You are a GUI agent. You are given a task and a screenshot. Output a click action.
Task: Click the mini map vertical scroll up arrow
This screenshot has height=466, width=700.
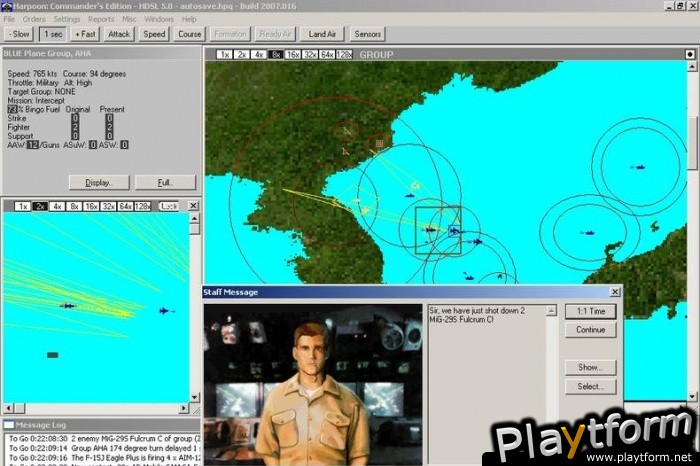195,218
